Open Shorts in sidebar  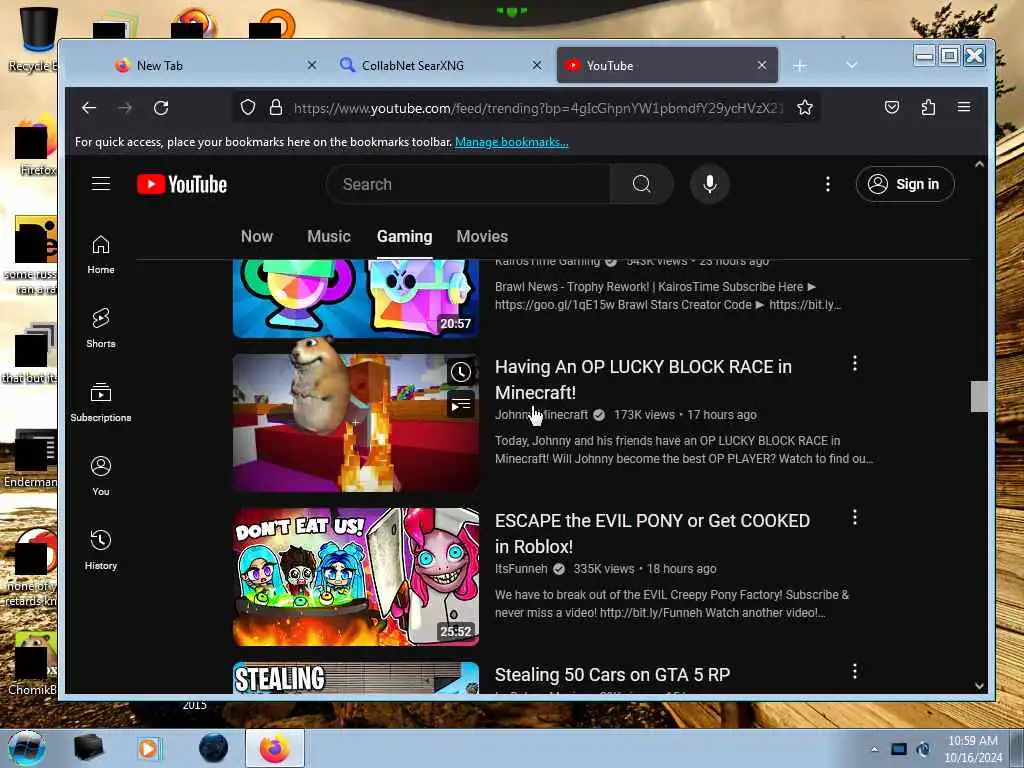click(101, 328)
